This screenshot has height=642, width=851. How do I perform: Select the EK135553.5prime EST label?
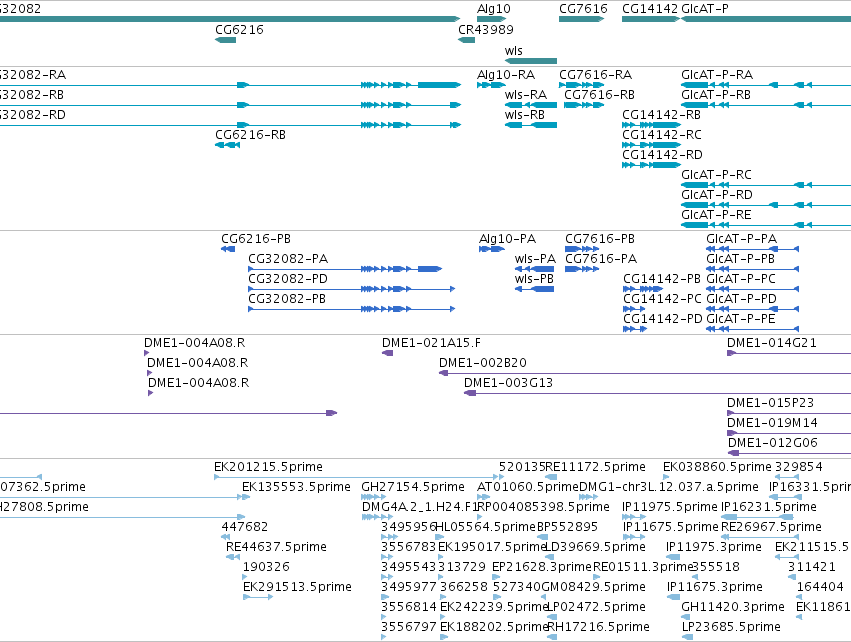(x=296, y=487)
